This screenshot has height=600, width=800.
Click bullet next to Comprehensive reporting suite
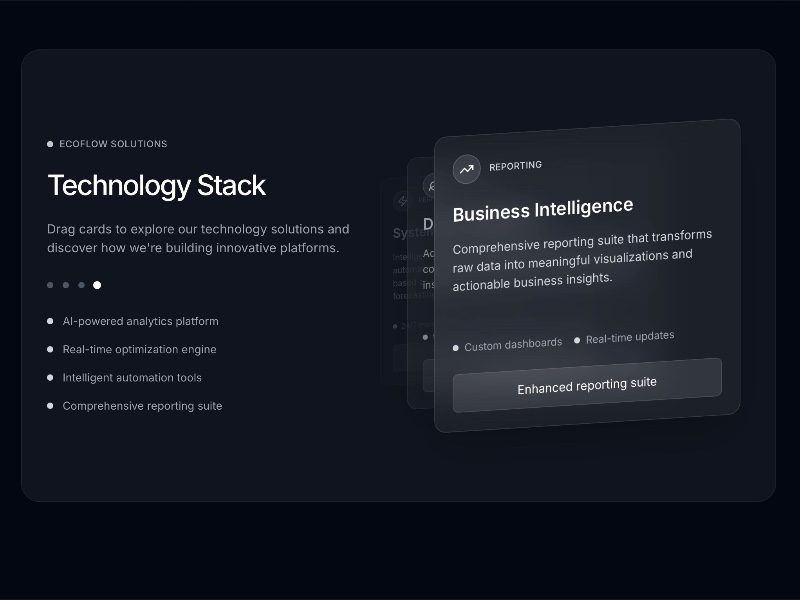[x=50, y=406]
